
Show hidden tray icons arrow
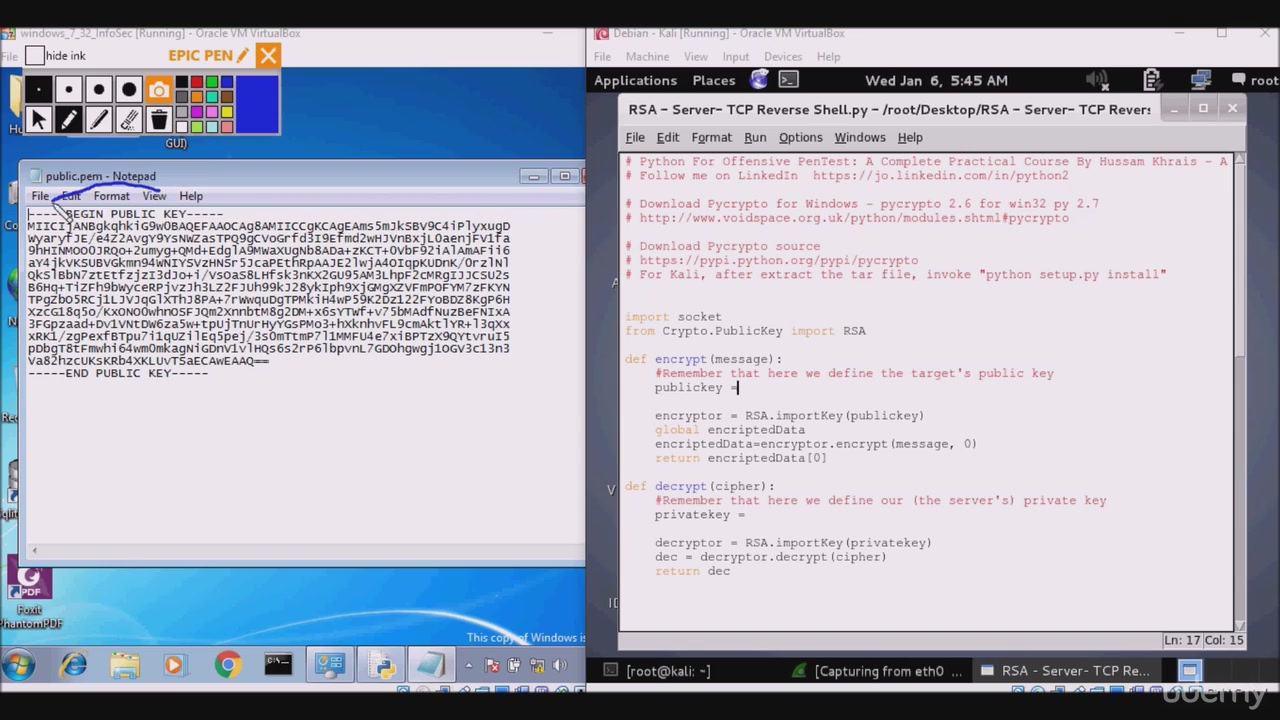pos(468,665)
